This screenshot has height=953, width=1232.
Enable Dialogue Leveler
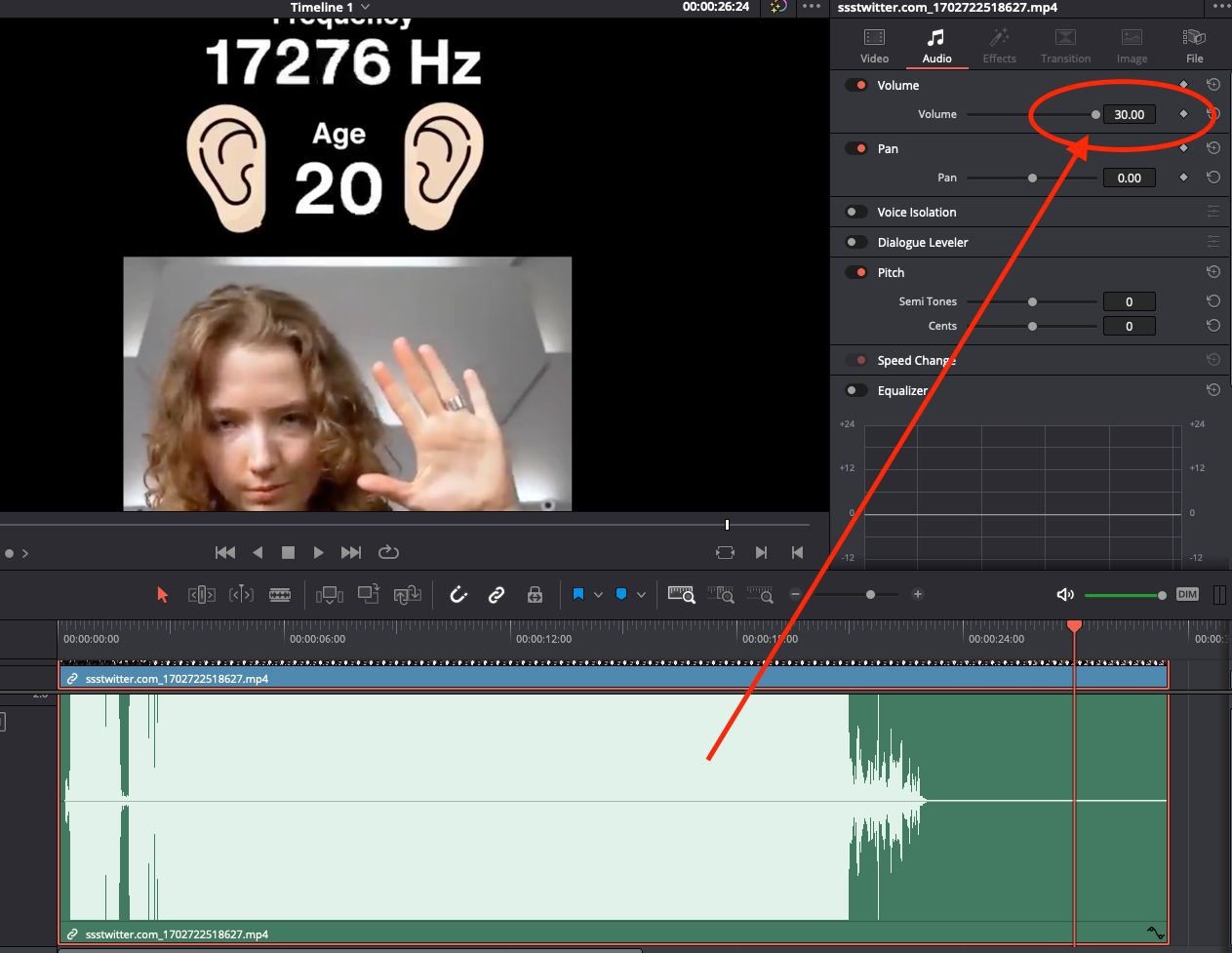(856, 242)
